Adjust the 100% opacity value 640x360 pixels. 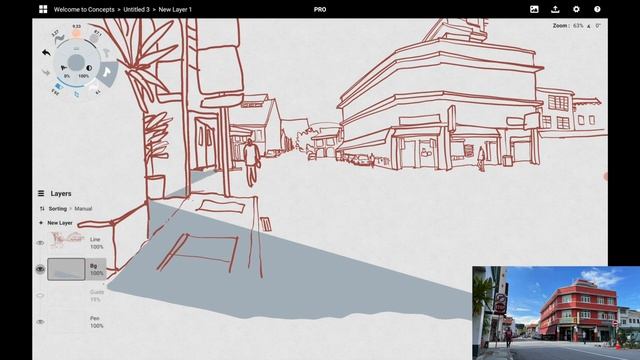(x=84, y=76)
